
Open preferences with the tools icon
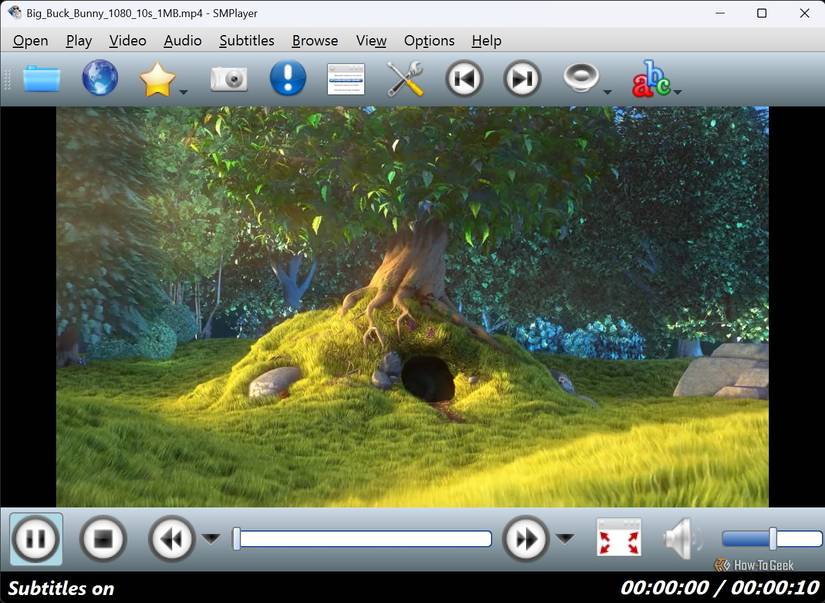pyautogui.click(x=405, y=79)
